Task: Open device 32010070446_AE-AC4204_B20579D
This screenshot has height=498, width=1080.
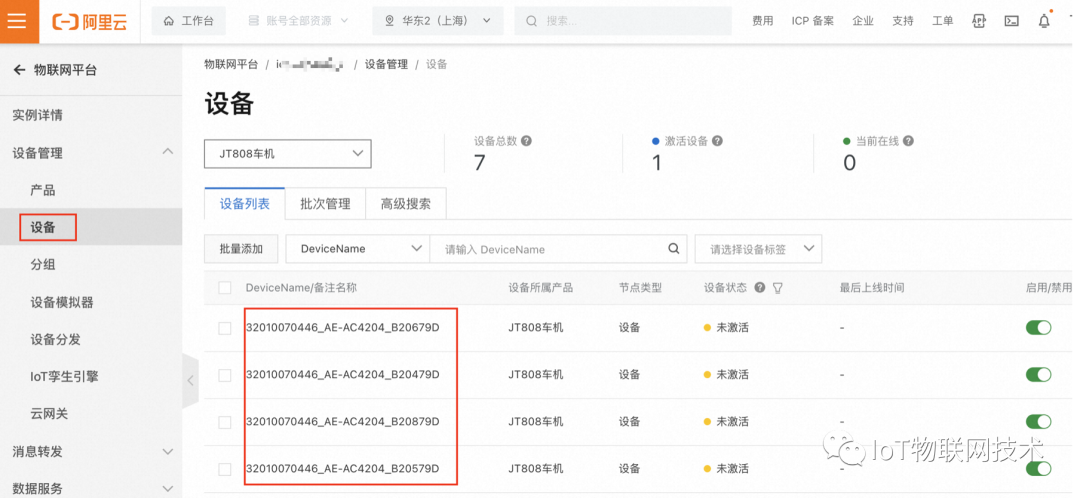Action: 342,468
